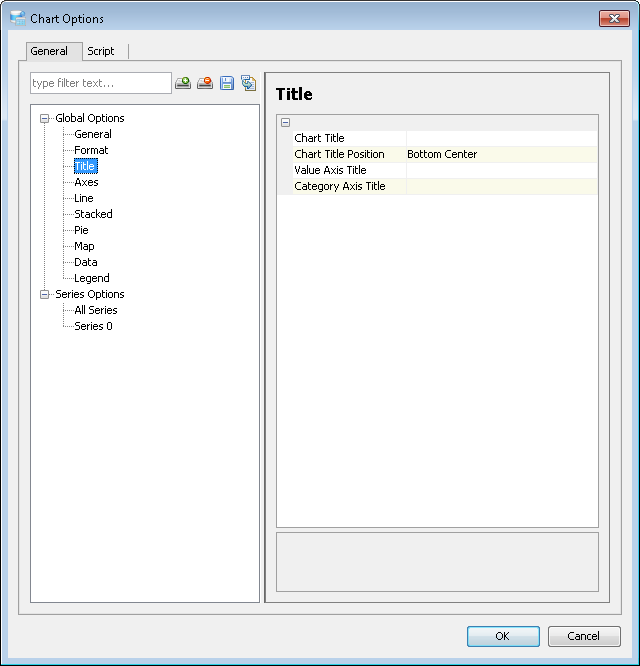Select the Data tree item
This screenshot has width=640, height=666.
tap(85, 262)
